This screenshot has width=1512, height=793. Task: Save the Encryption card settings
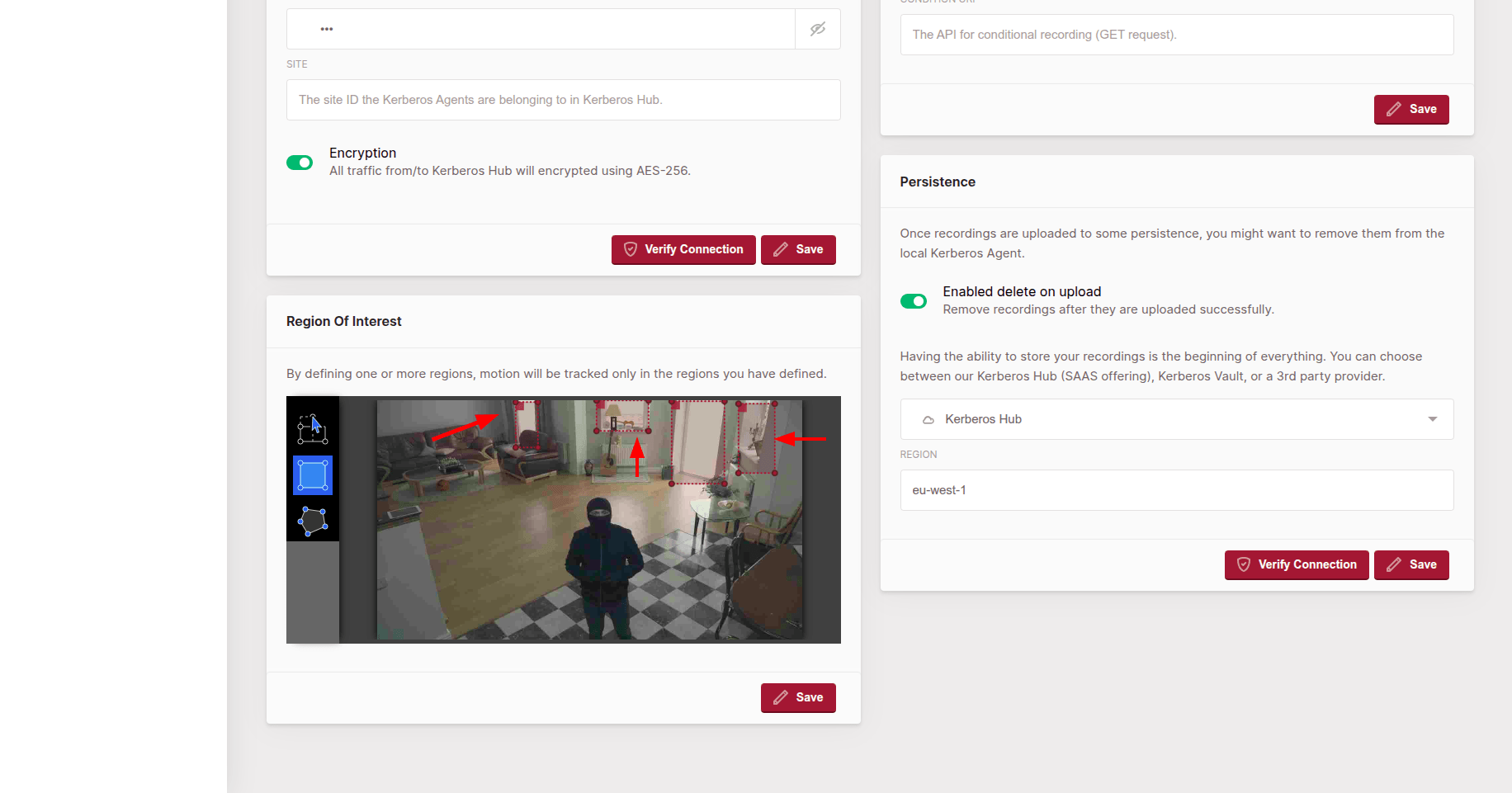click(798, 249)
